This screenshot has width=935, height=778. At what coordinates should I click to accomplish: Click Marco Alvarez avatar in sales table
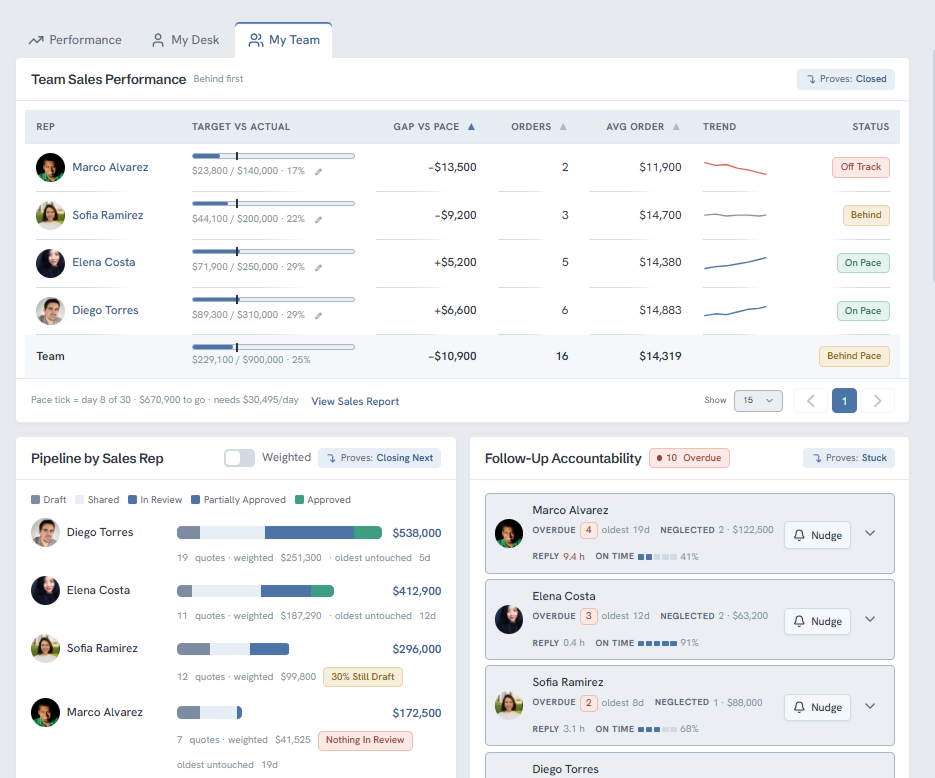click(x=50, y=168)
